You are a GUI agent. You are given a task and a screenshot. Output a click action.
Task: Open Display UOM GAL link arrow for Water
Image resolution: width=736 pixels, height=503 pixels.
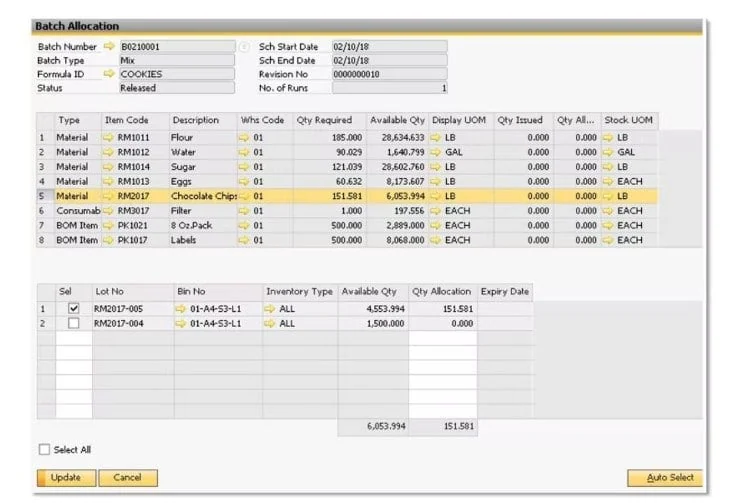[x=436, y=152]
